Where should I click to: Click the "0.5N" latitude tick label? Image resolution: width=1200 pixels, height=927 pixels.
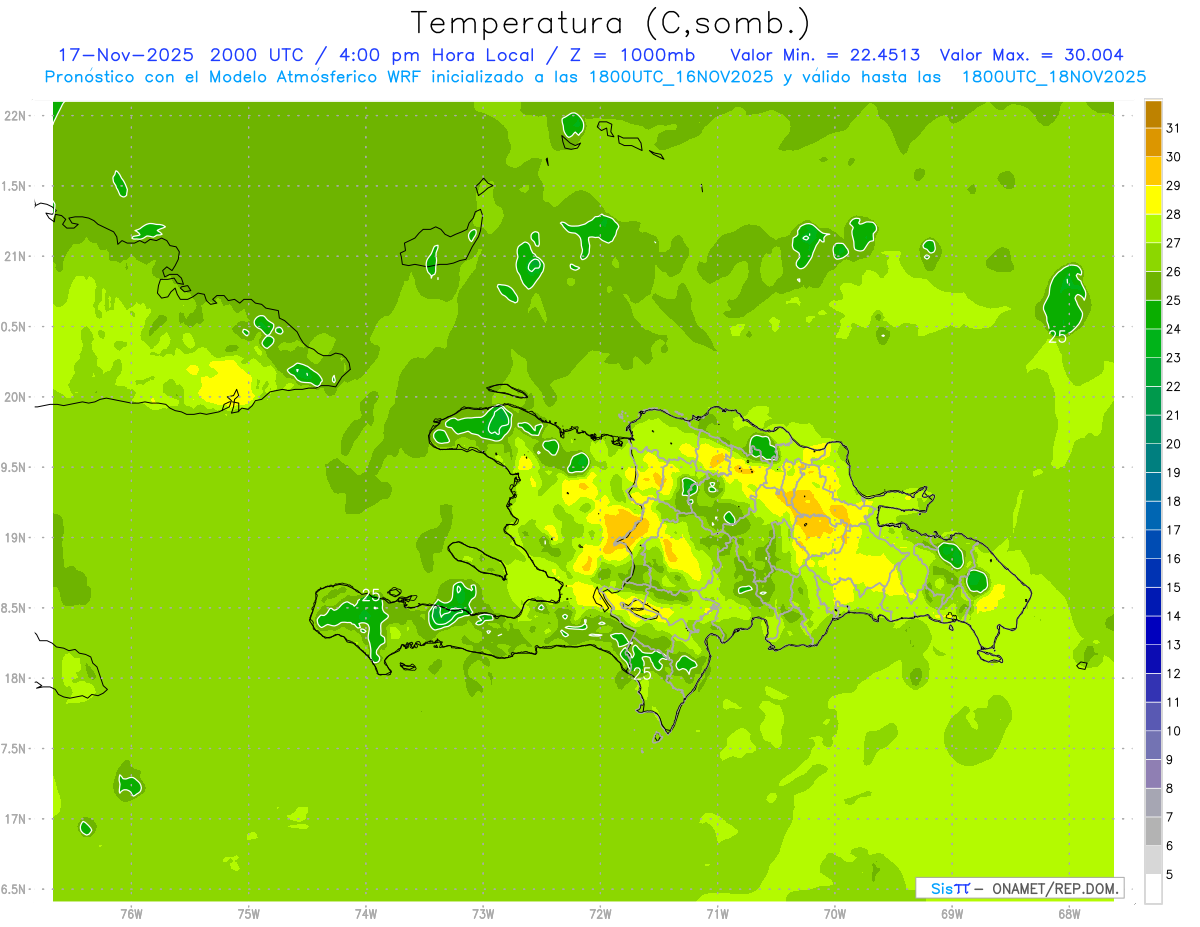tap(15, 327)
